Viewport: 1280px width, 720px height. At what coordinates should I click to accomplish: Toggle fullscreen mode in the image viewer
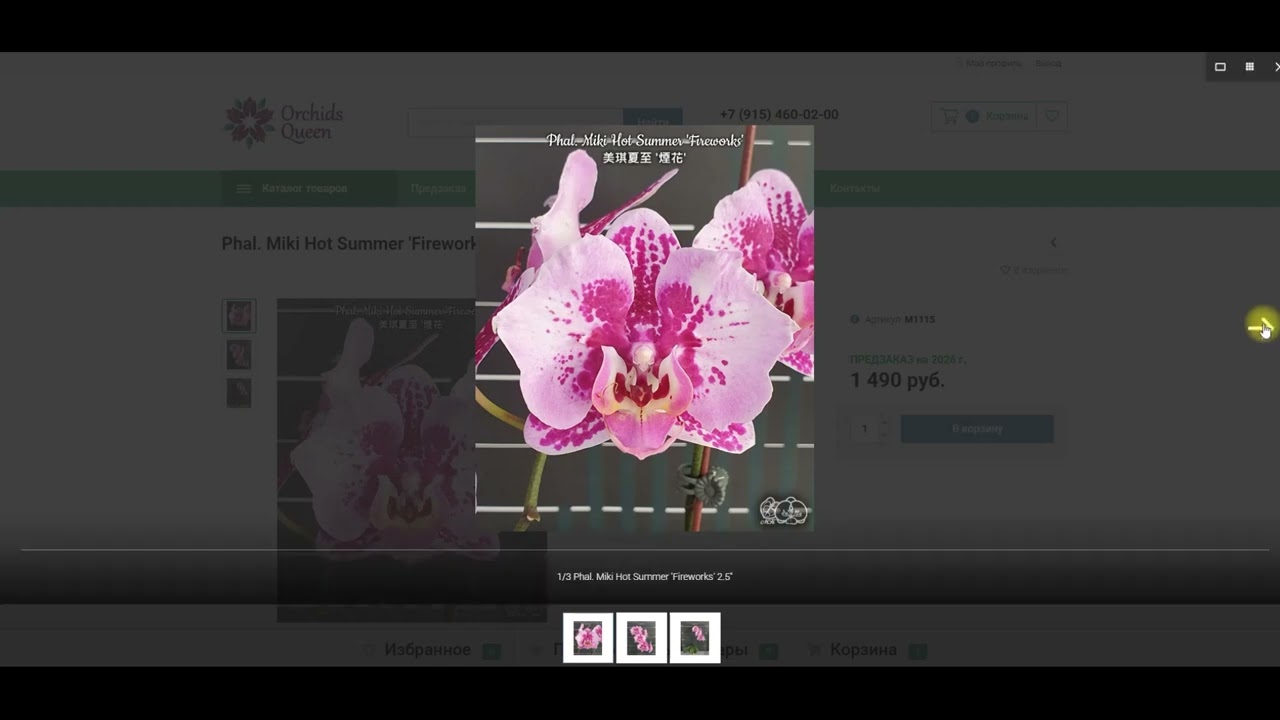click(x=1220, y=67)
